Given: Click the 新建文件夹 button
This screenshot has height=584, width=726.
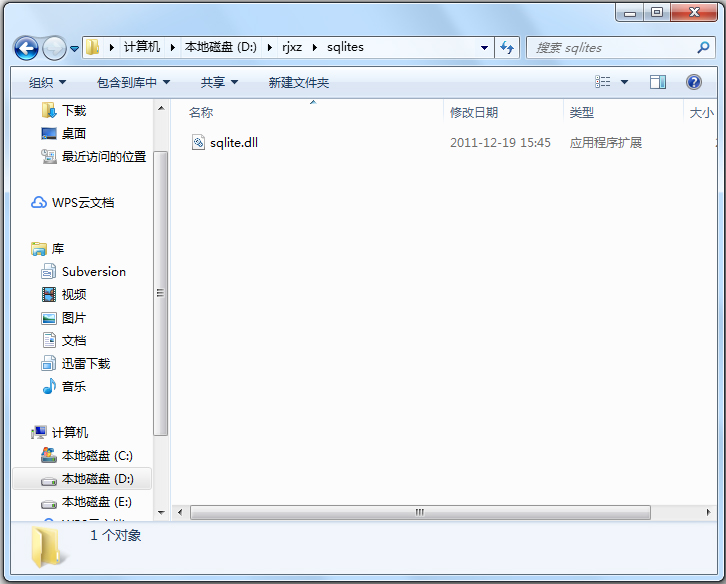Looking at the screenshot, I should tap(298, 82).
